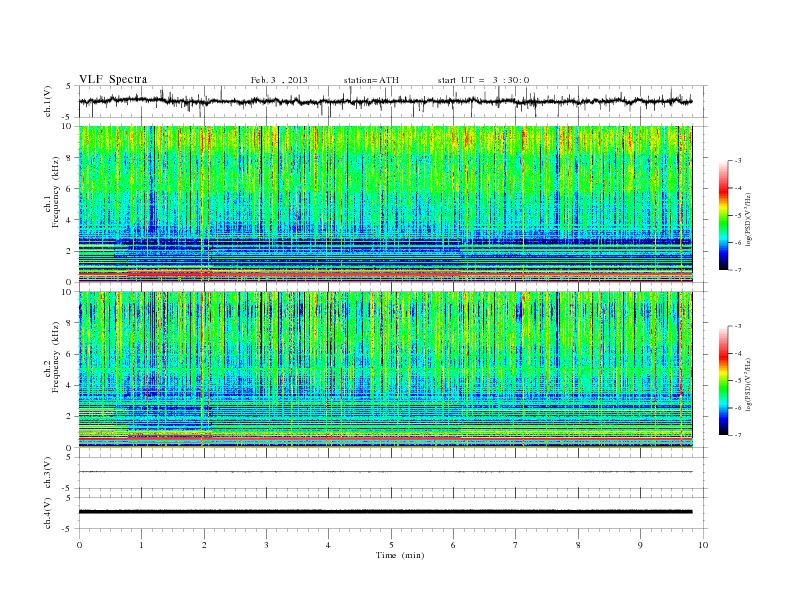Click time axis tick label "5"

391,545
